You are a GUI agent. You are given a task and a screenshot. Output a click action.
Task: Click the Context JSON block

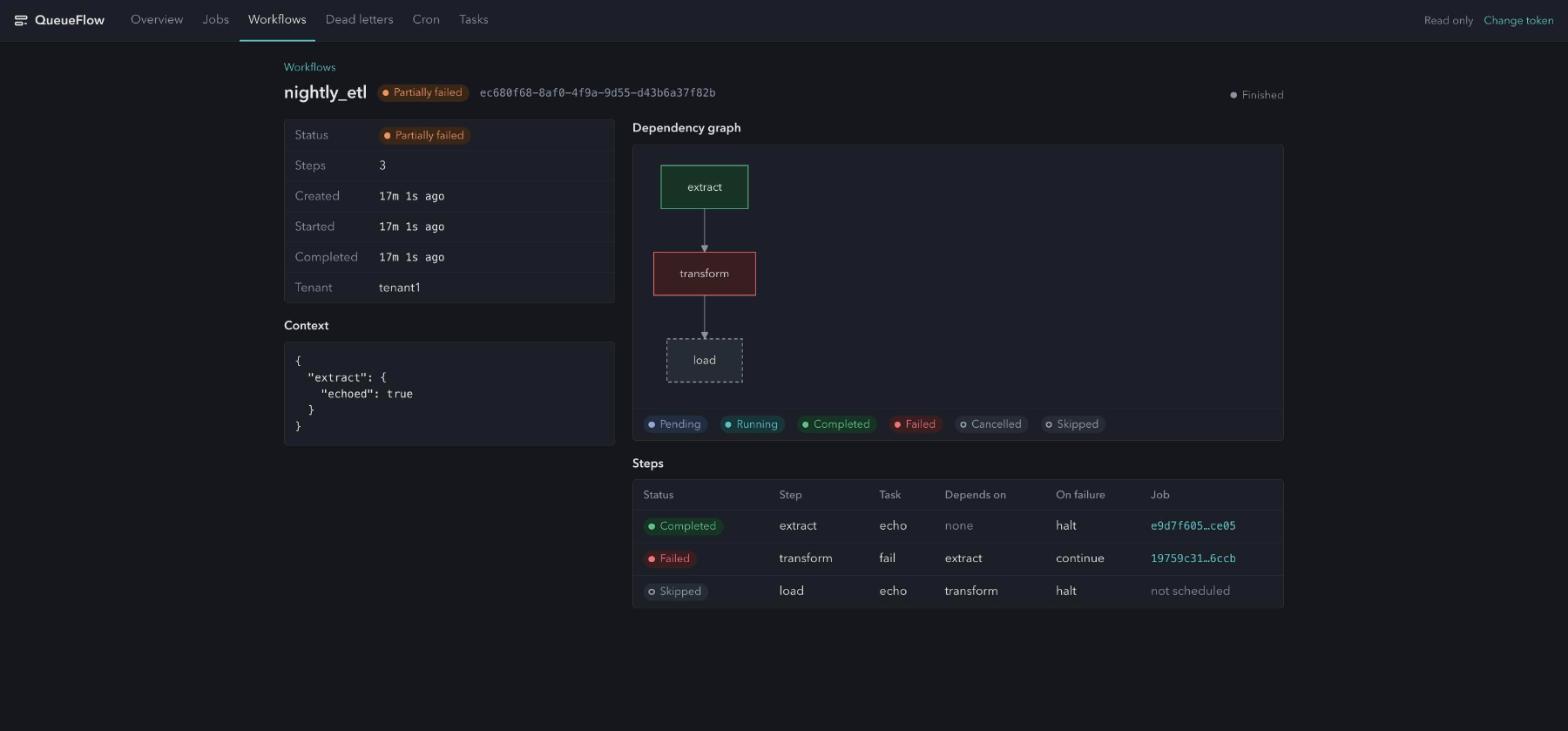(449, 394)
